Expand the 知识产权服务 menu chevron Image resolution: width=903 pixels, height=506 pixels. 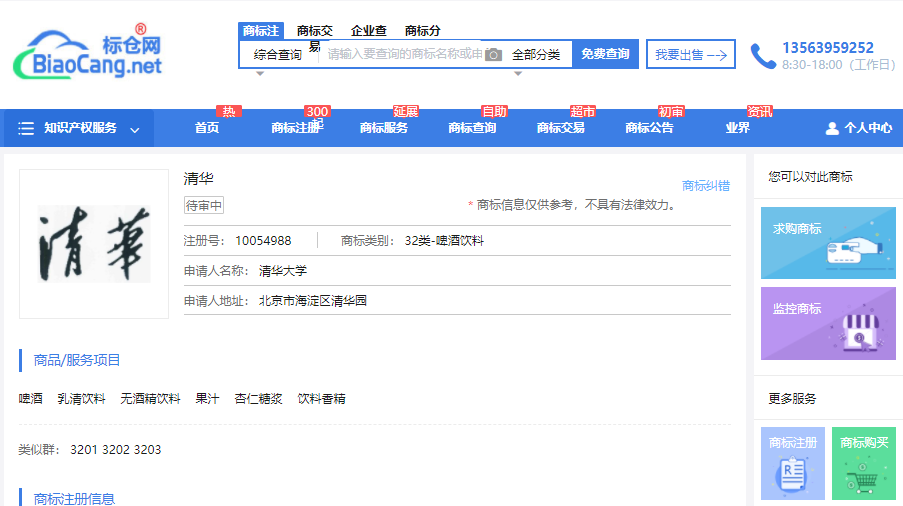click(x=134, y=129)
